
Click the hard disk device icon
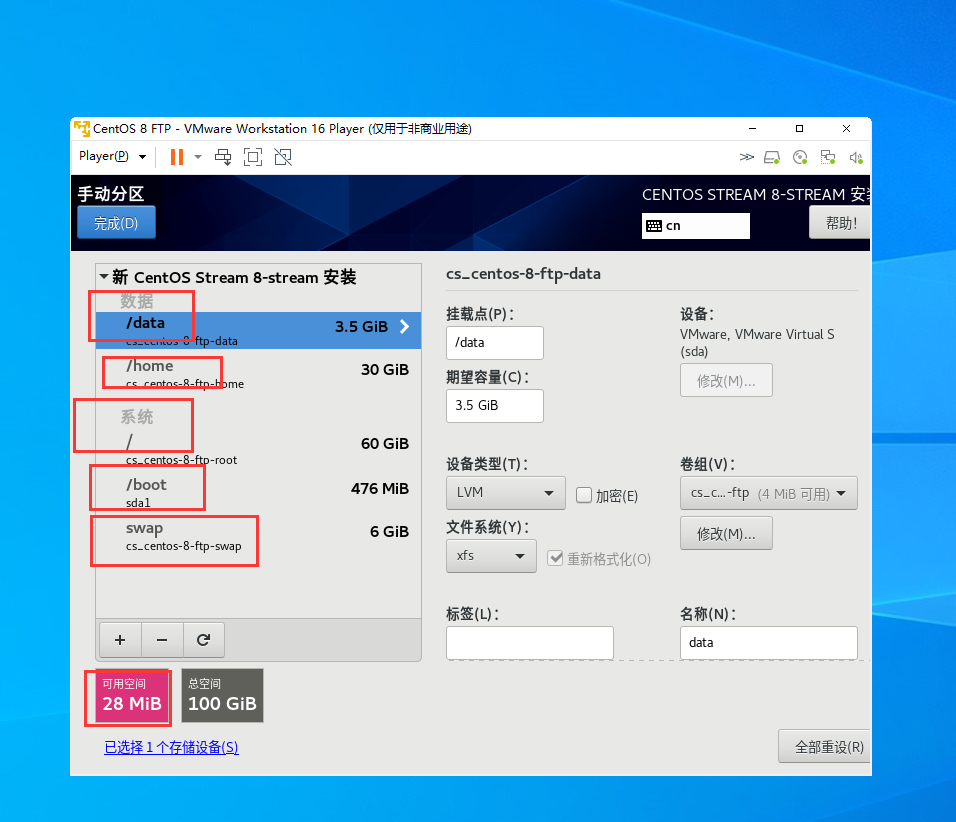tap(772, 158)
